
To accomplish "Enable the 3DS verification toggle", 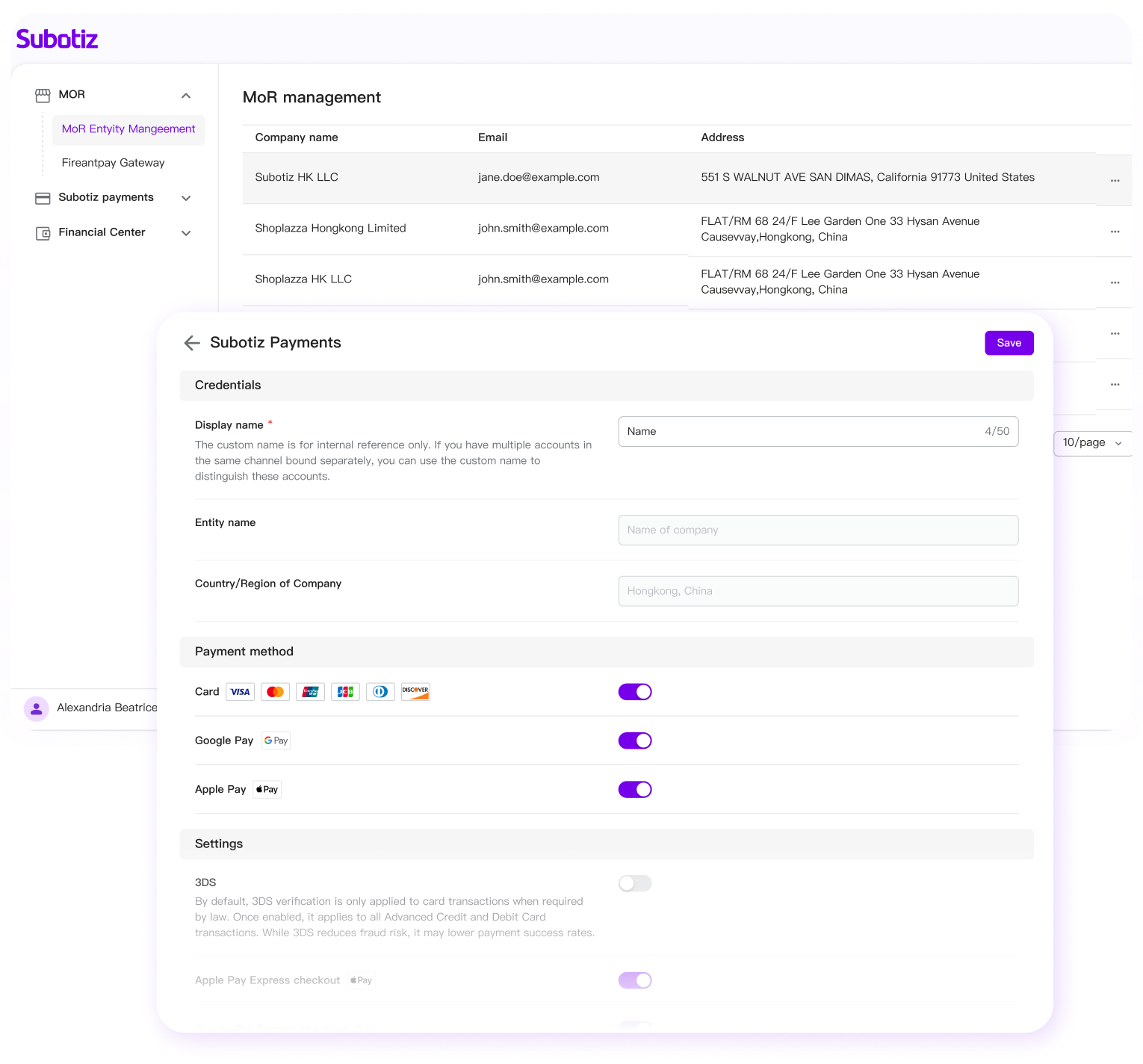I will tap(635, 883).
